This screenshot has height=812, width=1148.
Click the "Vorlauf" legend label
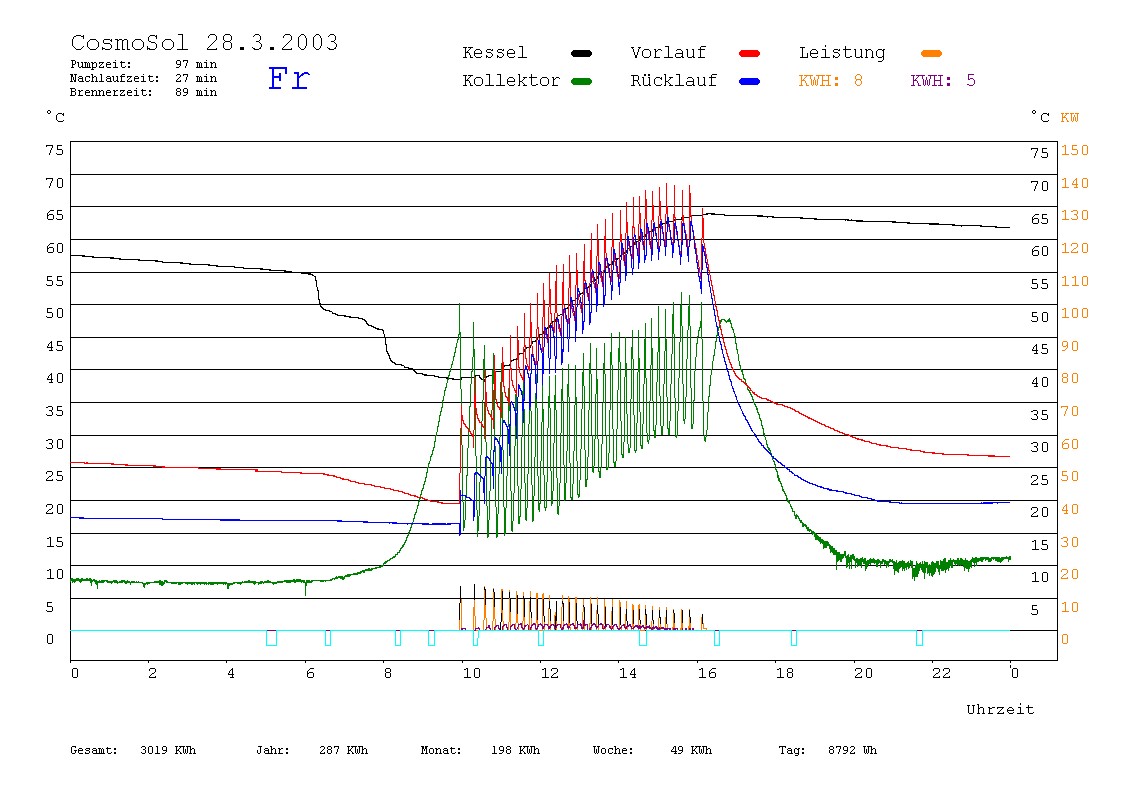668,53
